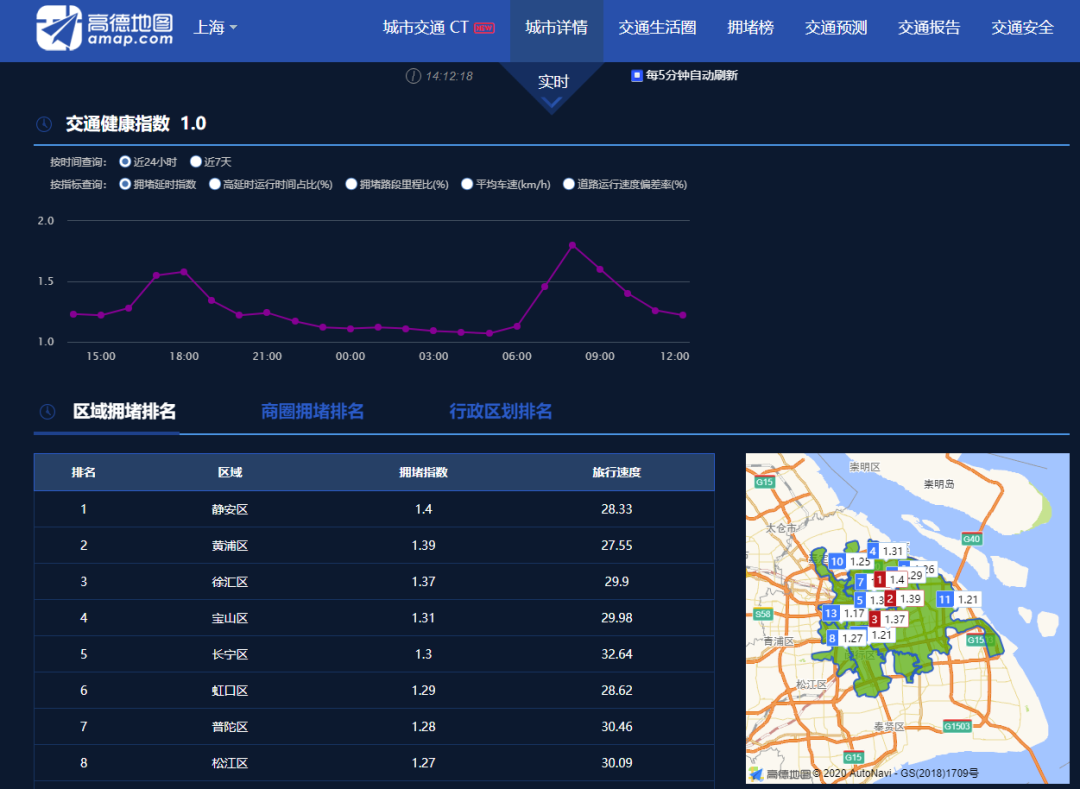Select the 近24小时 radio button
This screenshot has width=1080, height=789.
(125, 162)
